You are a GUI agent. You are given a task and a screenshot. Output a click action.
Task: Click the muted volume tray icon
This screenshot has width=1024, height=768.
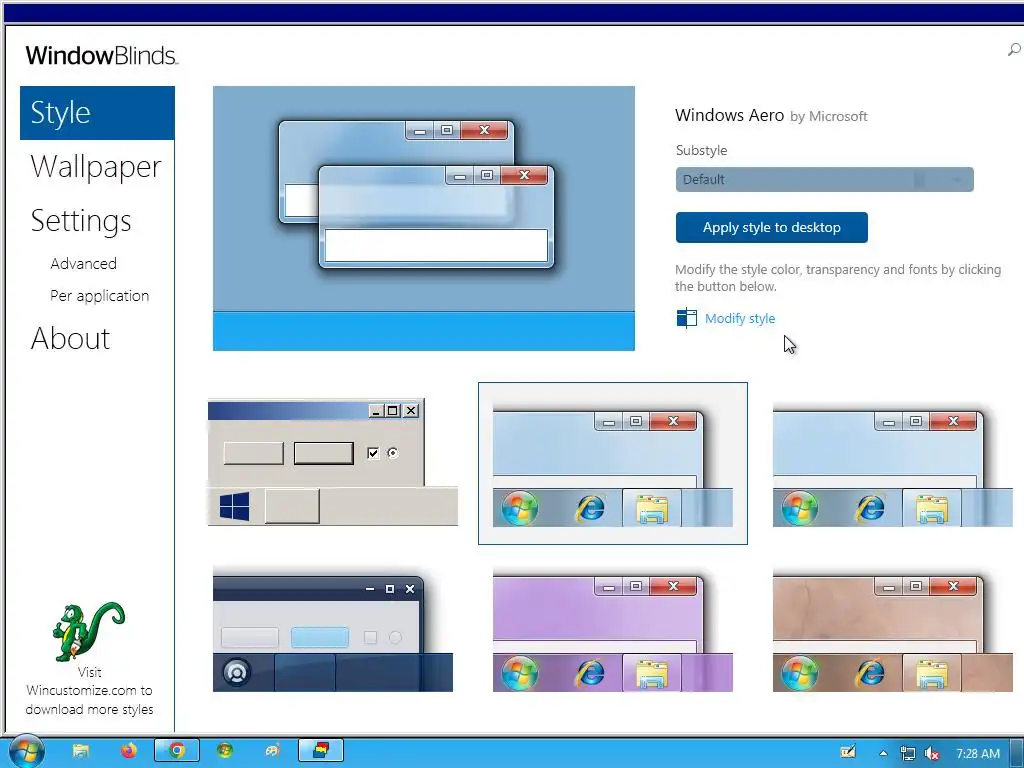tap(932, 753)
